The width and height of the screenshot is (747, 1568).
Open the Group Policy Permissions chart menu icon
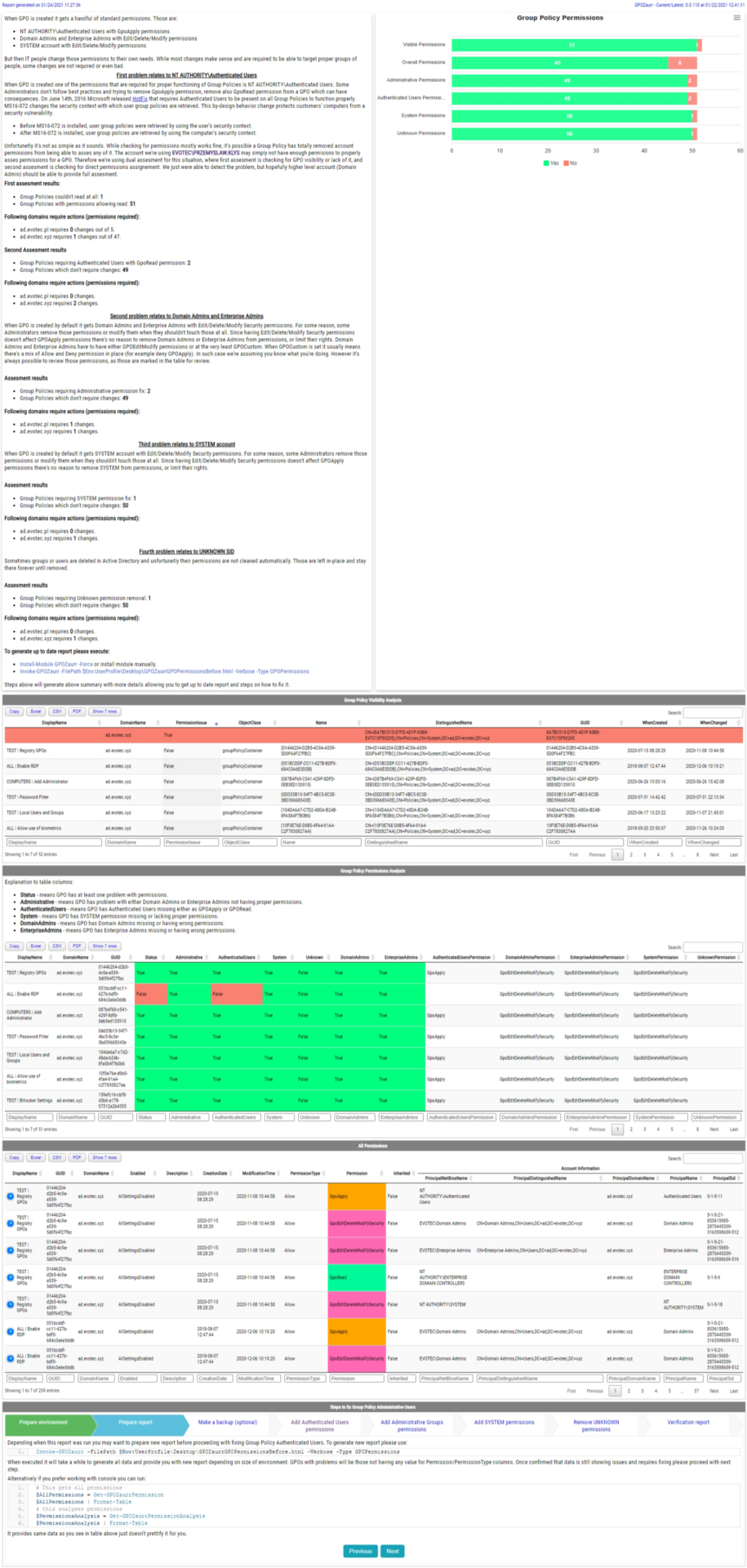[739, 18]
